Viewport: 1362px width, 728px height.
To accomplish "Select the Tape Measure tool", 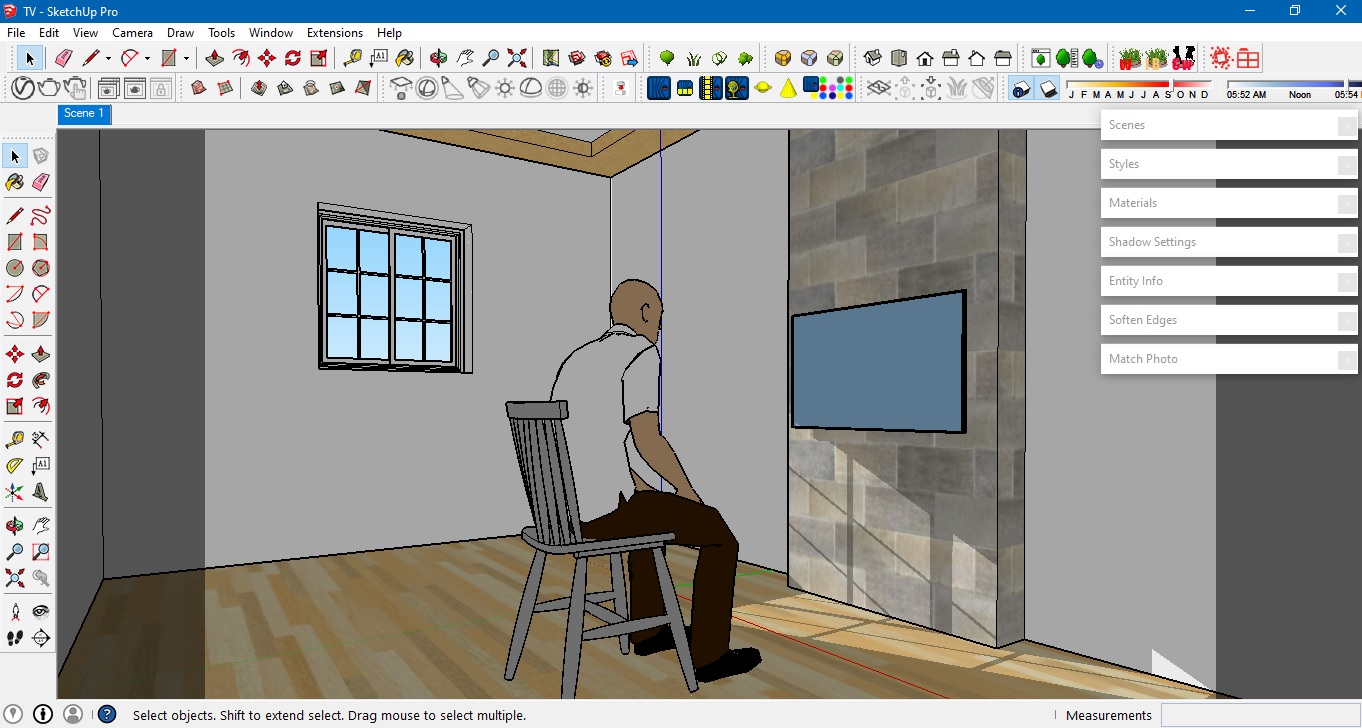I will pos(352,58).
